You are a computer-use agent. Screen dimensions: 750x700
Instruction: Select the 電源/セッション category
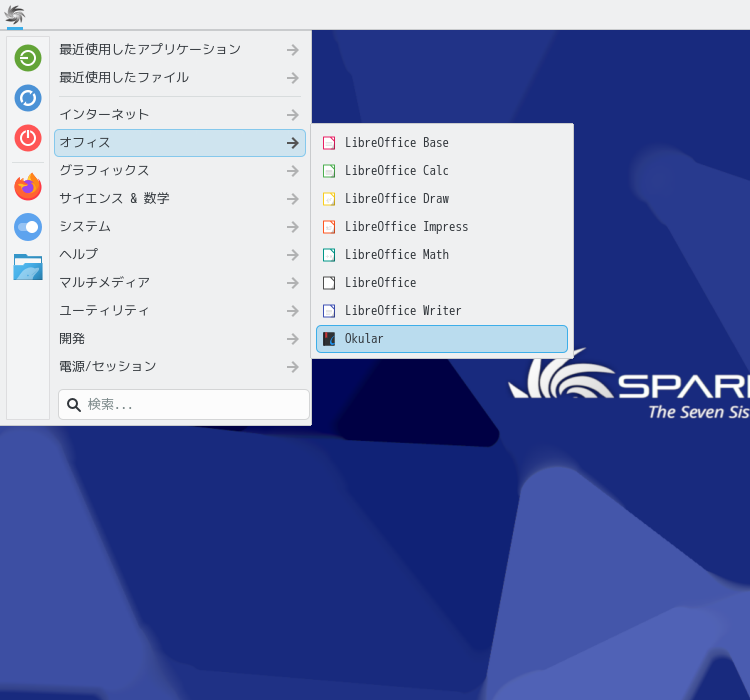click(x=180, y=367)
